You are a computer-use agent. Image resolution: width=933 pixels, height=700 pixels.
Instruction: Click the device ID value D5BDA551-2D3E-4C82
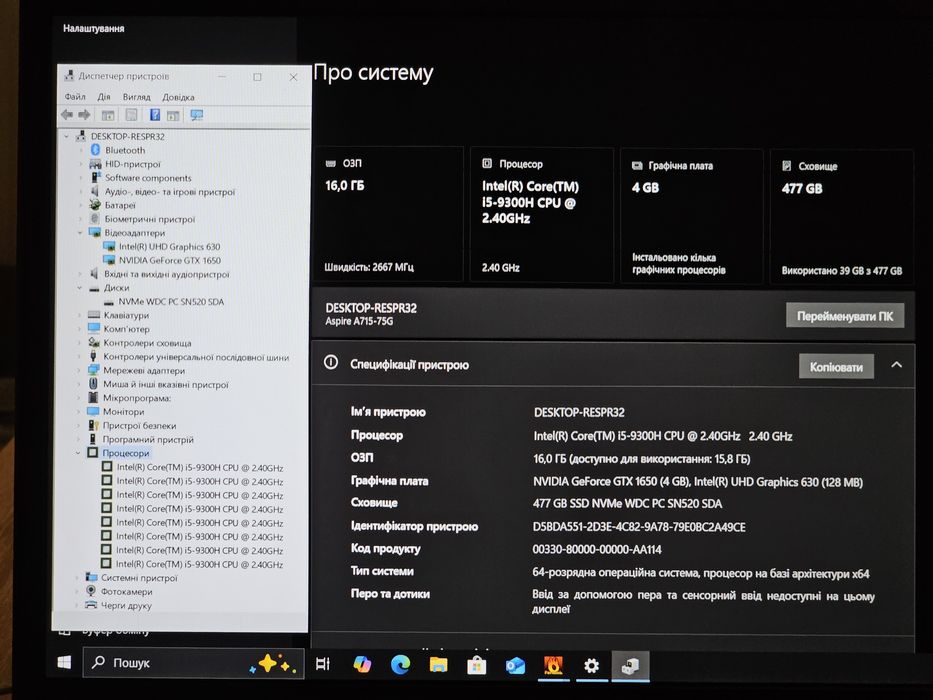[x=638, y=527]
